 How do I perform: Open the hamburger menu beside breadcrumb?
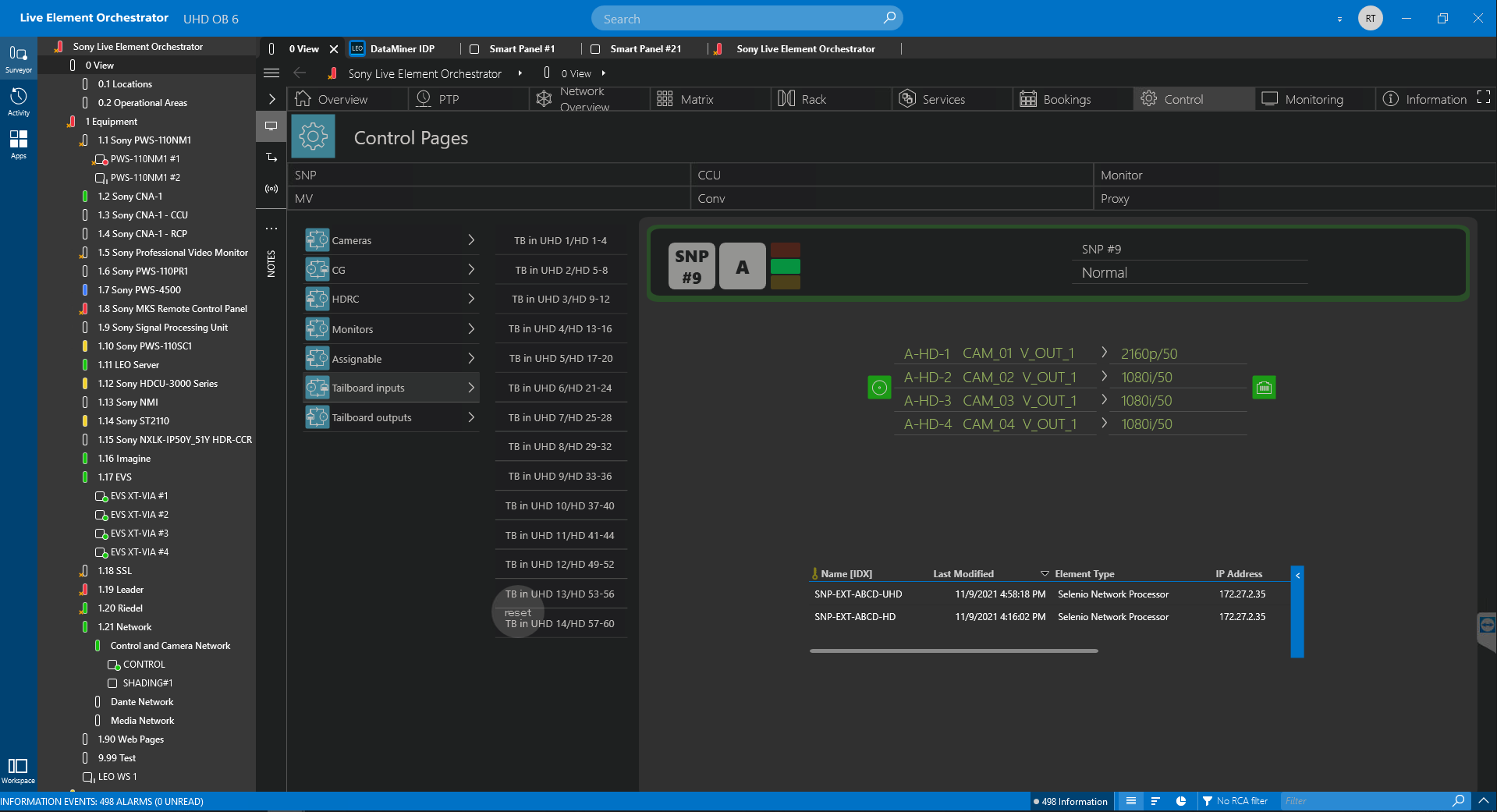tap(271, 73)
